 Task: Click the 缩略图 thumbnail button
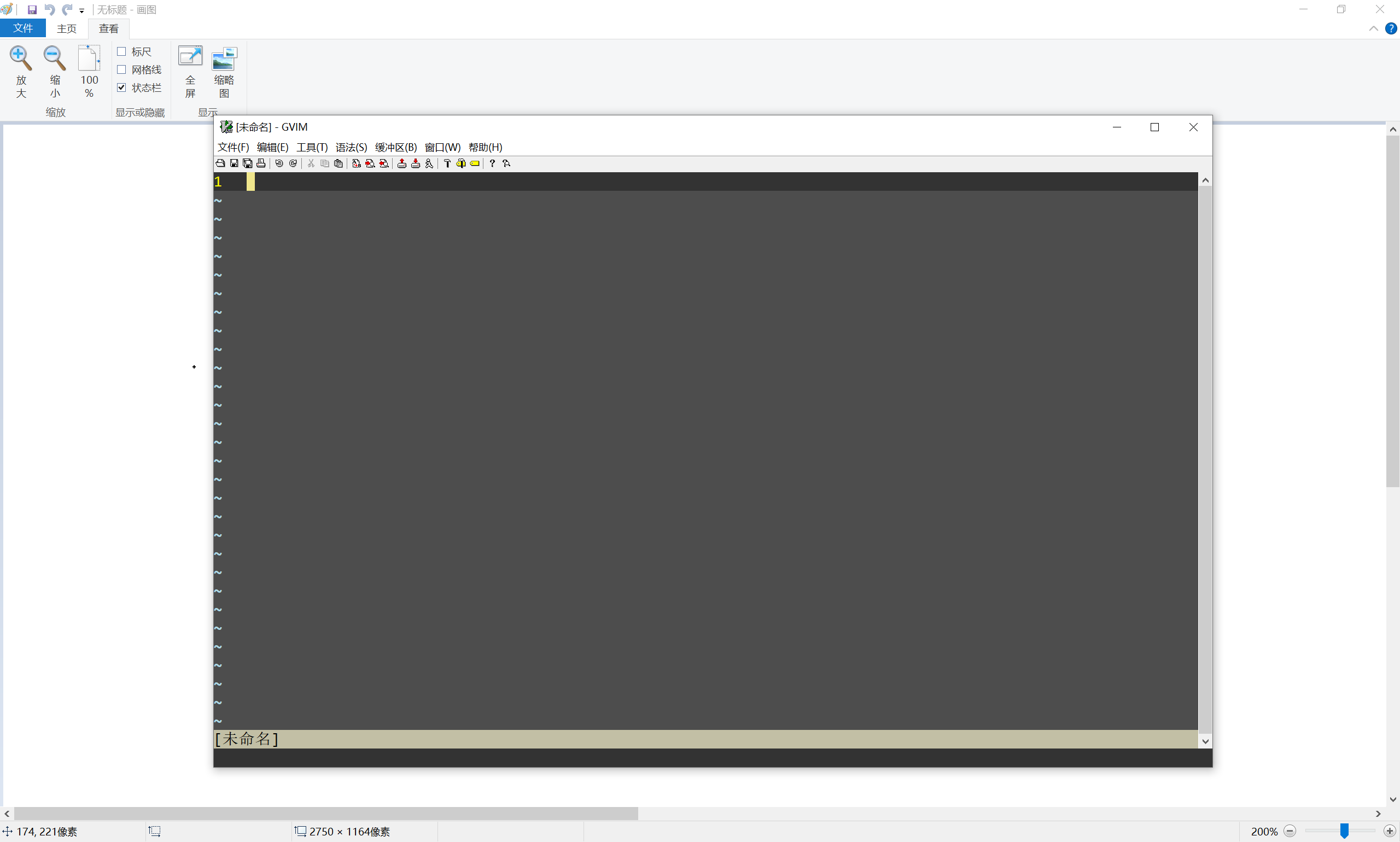point(224,72)
